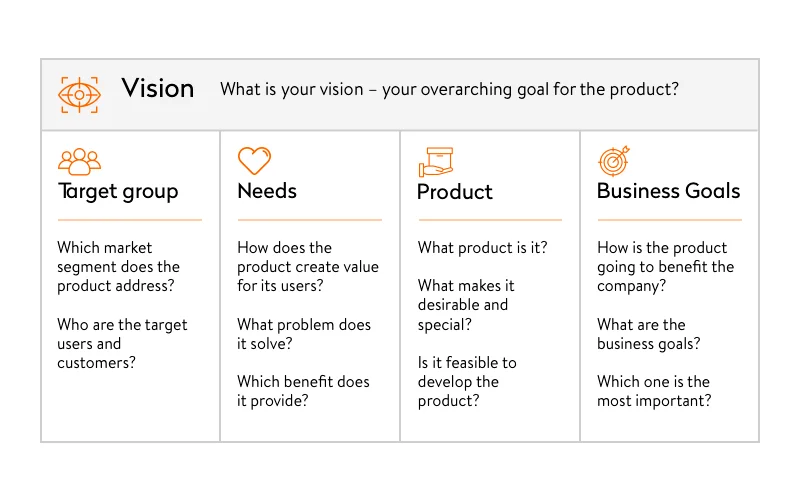The height and width of the screenshot is (500, 800).
Task: Click the Business Goals target icon
Action: click(x=614, y=161)
